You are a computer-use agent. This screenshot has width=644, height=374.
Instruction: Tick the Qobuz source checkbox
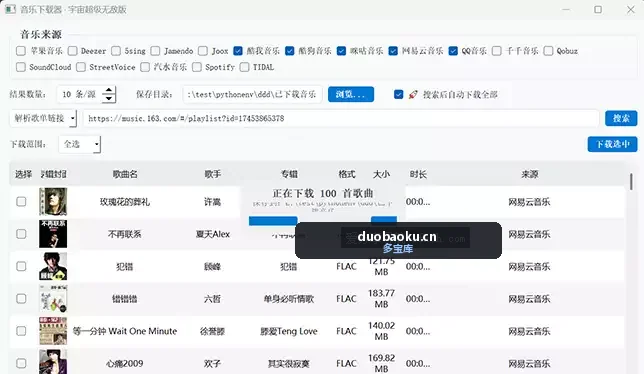pos(548,51)
